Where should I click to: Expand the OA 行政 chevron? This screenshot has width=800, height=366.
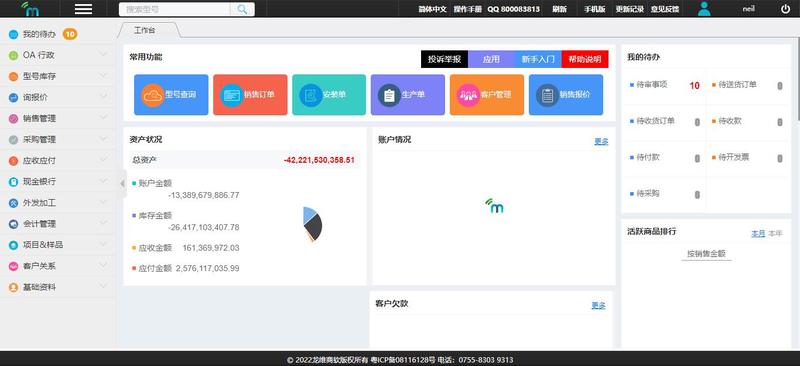tap(103, 54)
